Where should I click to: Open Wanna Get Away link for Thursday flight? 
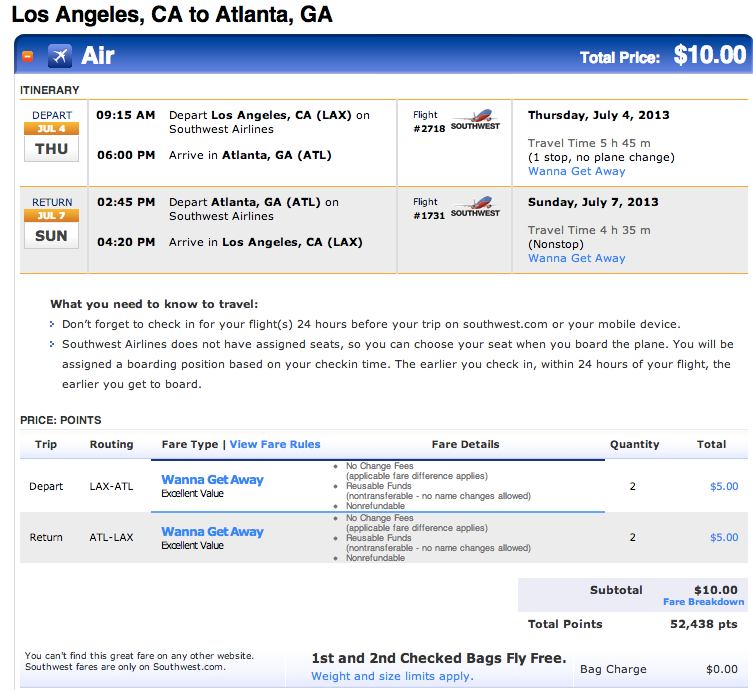576,171
